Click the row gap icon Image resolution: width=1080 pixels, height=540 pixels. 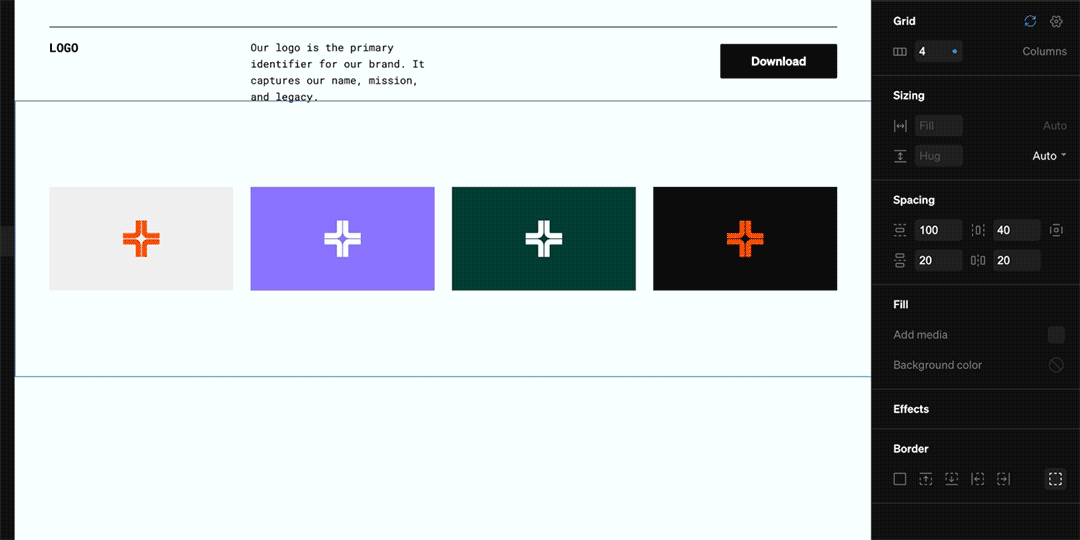(x=900, y=260)
